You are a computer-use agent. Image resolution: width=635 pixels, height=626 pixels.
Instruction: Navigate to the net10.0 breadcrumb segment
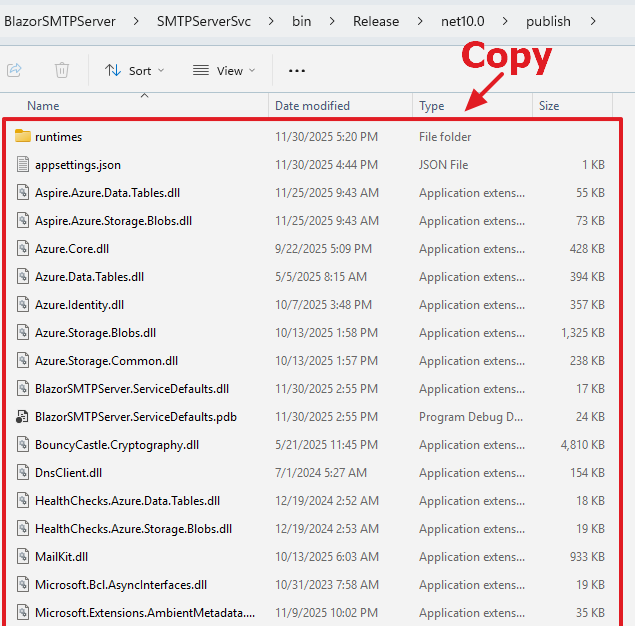462,21
